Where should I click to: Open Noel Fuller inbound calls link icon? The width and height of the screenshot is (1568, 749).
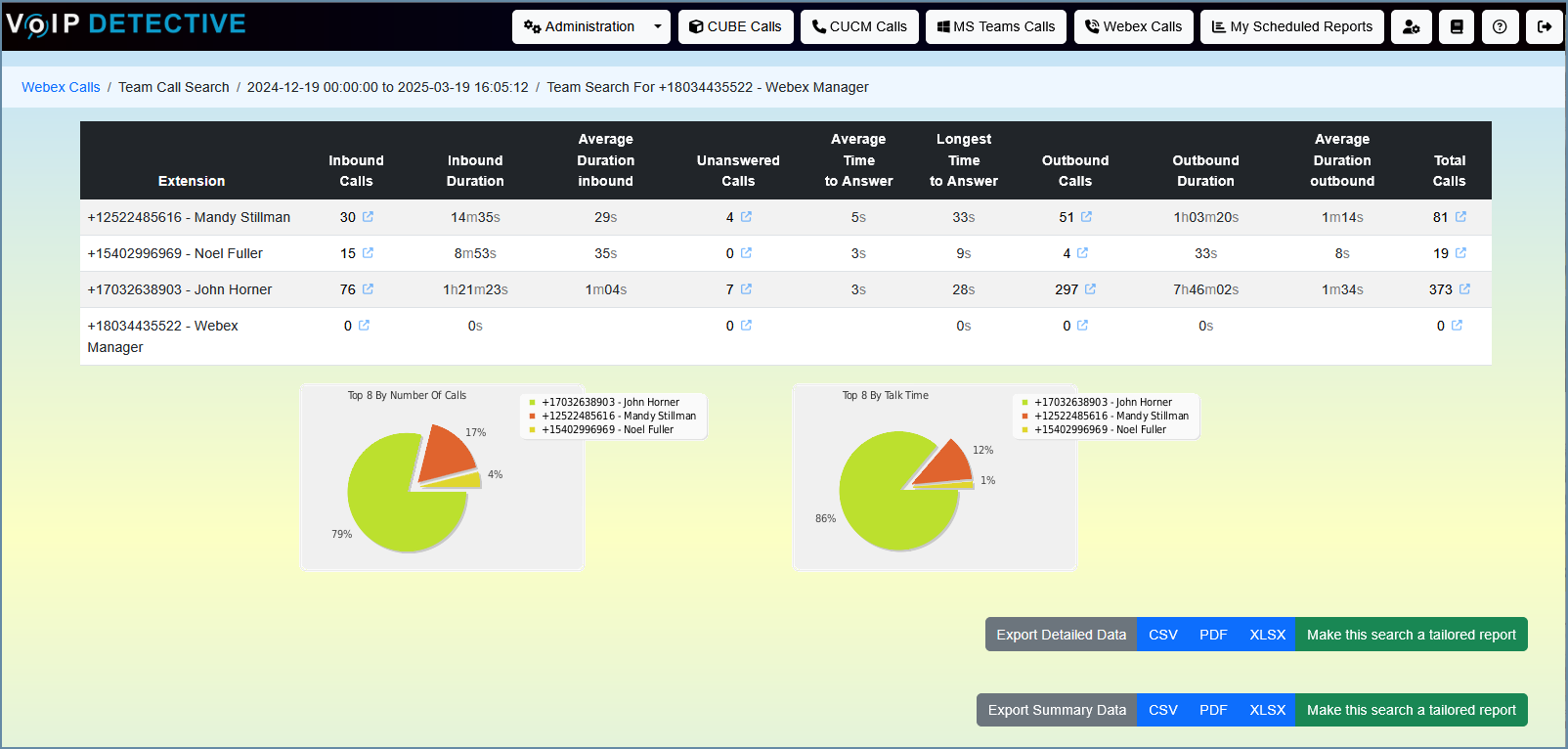point(368,253)
